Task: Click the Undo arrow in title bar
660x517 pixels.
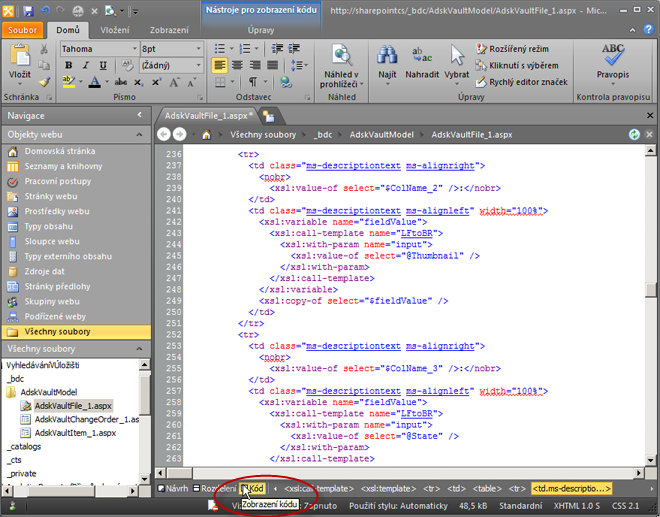Action: 45,11
